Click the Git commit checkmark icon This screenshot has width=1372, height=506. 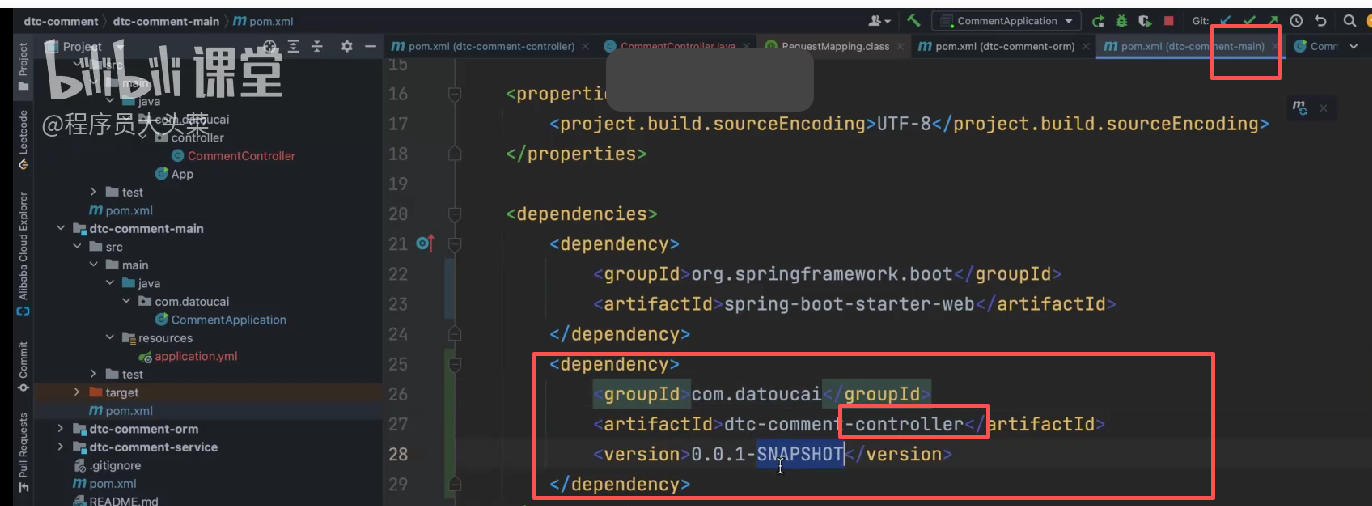coord(1250,20)
